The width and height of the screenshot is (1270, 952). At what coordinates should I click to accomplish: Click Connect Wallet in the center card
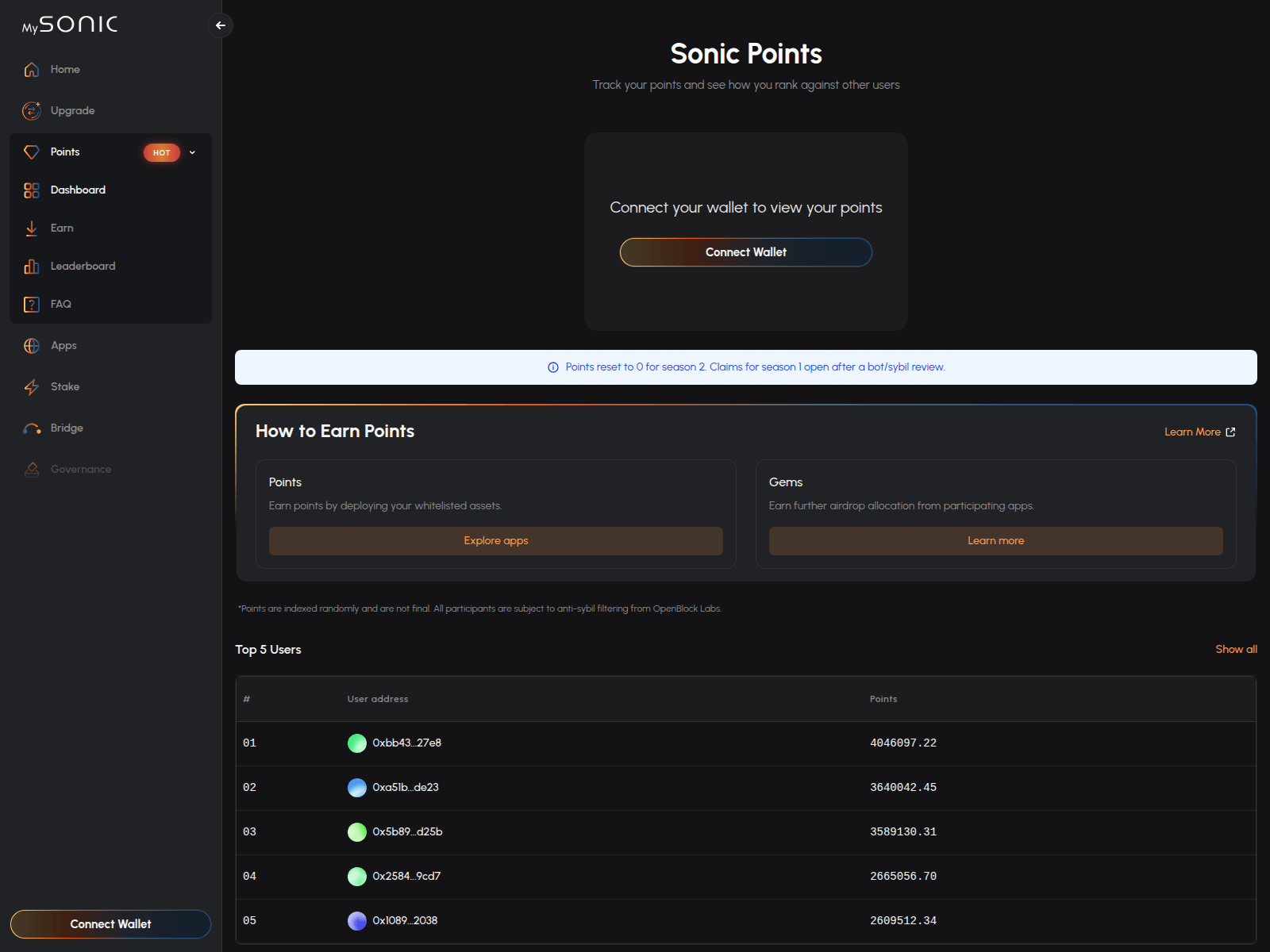coord(746,252)
